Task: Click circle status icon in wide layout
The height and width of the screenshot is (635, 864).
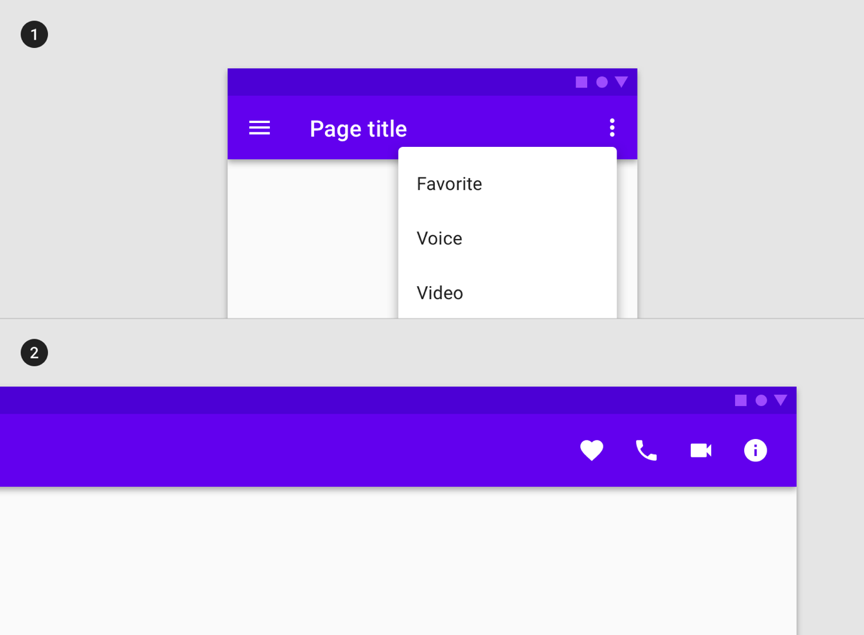Action: pyautogui.click(x=761, y=400)
